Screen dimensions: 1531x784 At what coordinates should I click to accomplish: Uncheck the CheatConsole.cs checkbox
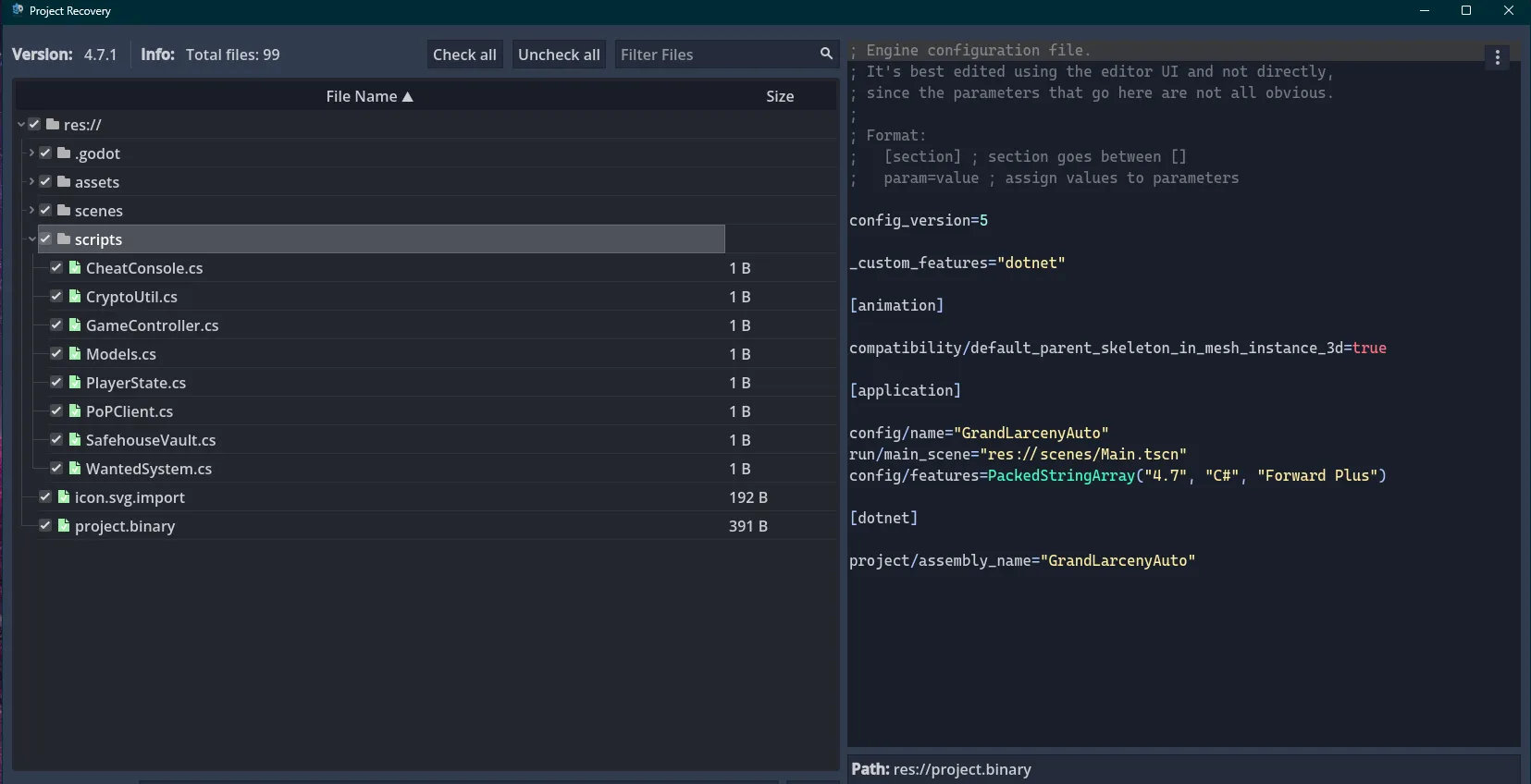coord(56,267)
